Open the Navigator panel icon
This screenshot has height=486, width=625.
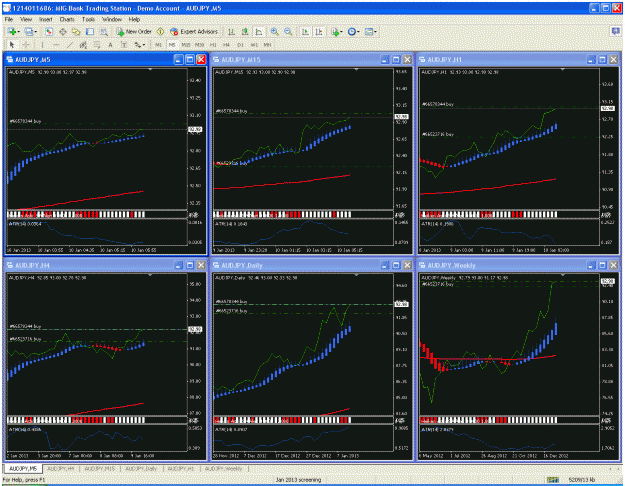click(x=76, y=31)
